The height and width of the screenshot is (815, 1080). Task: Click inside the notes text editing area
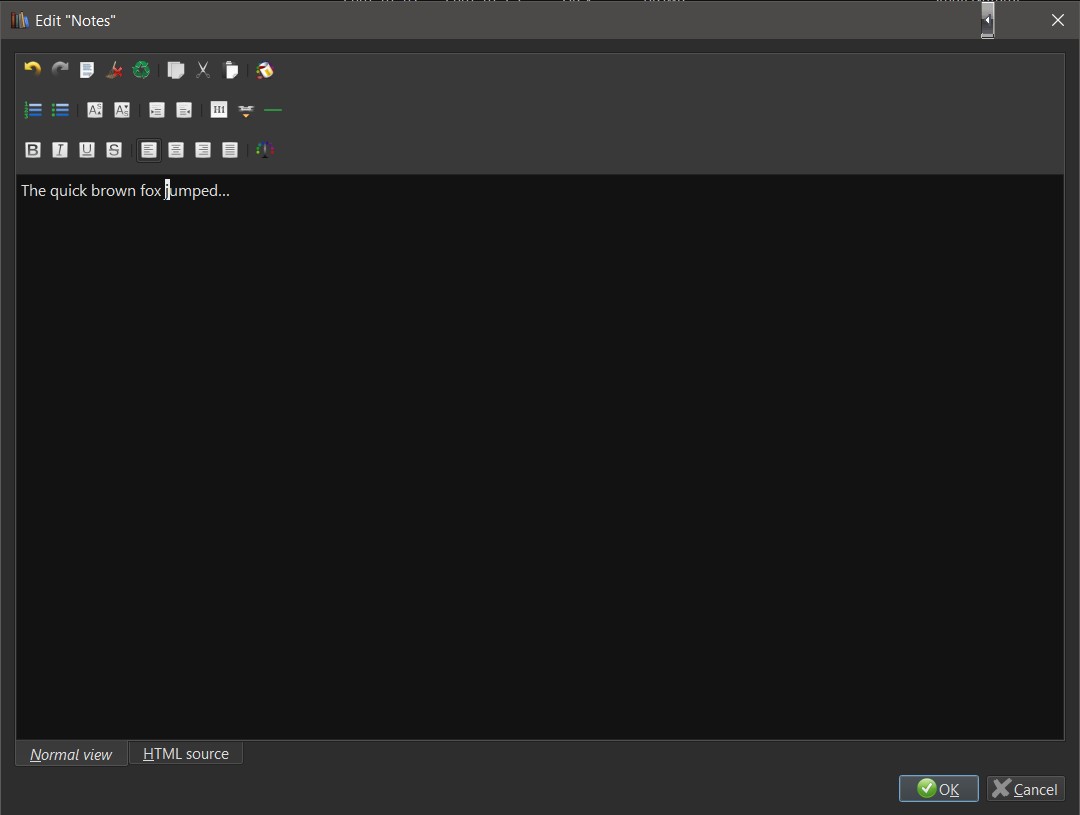tap(539, 457)
